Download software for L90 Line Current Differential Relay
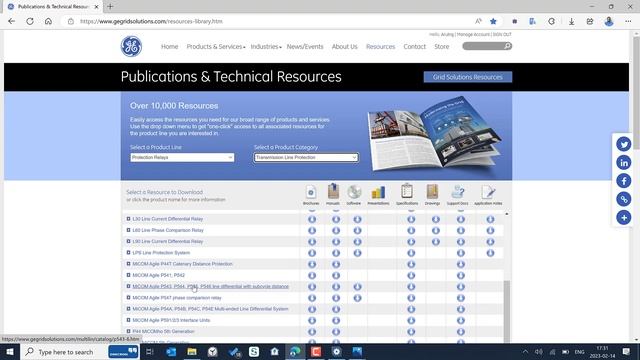Image resolution: width=640 pixels, height=360 pixels. pyautogui.click(x=357, y=242)
